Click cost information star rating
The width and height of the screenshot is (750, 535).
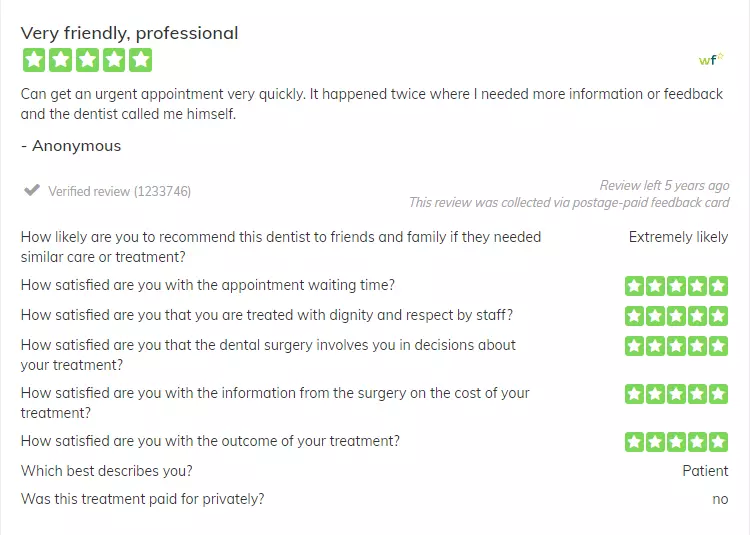coord(676,394)
